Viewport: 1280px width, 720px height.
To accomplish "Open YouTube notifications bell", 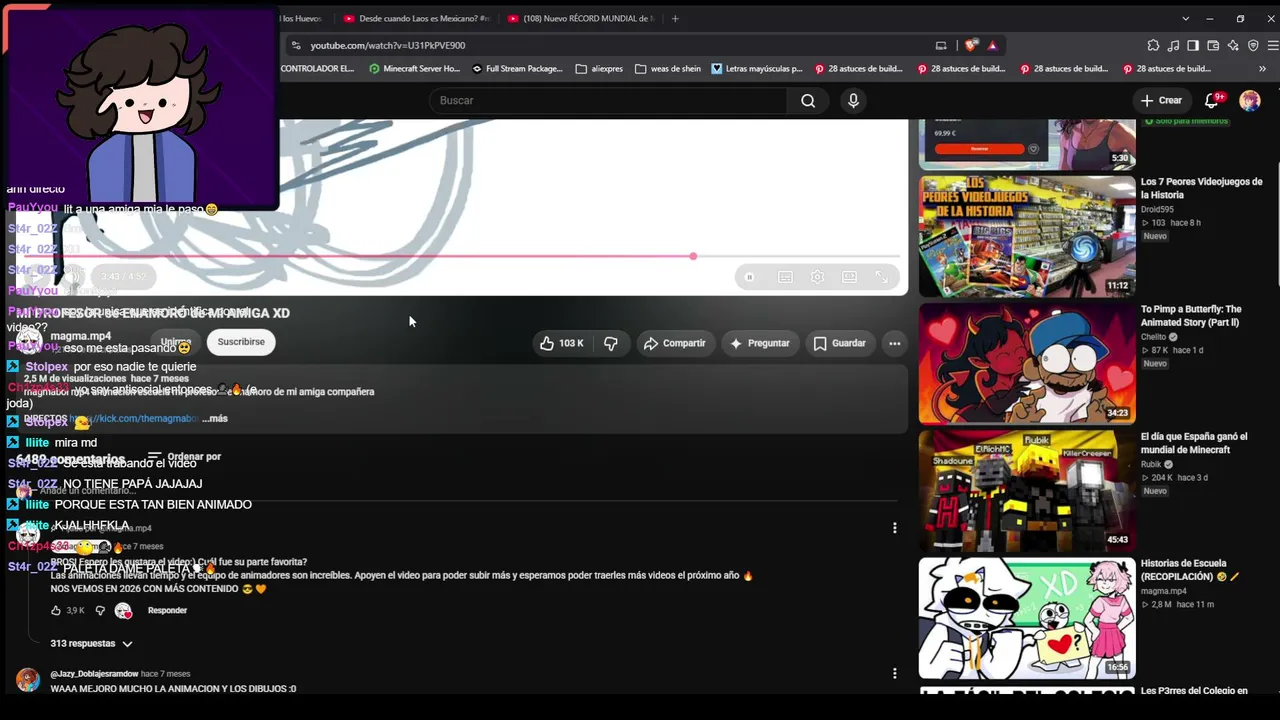I will (1212, 100).
